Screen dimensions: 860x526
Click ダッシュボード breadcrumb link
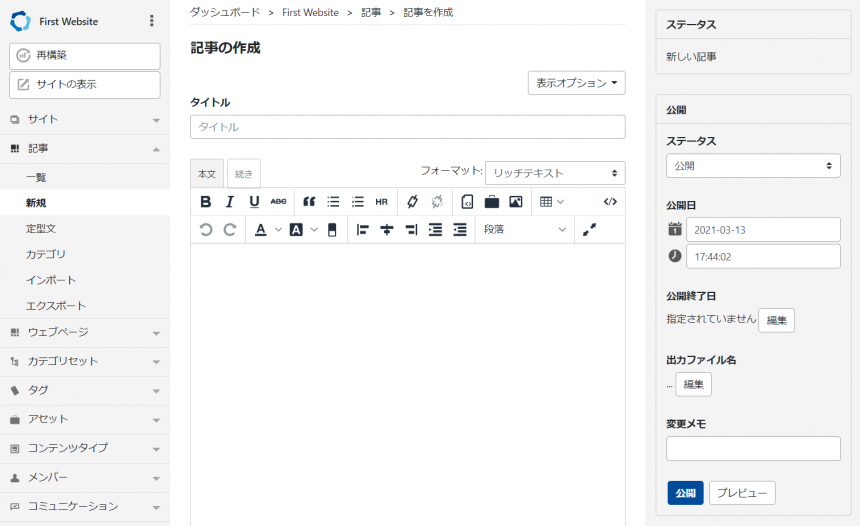point(225,12)
